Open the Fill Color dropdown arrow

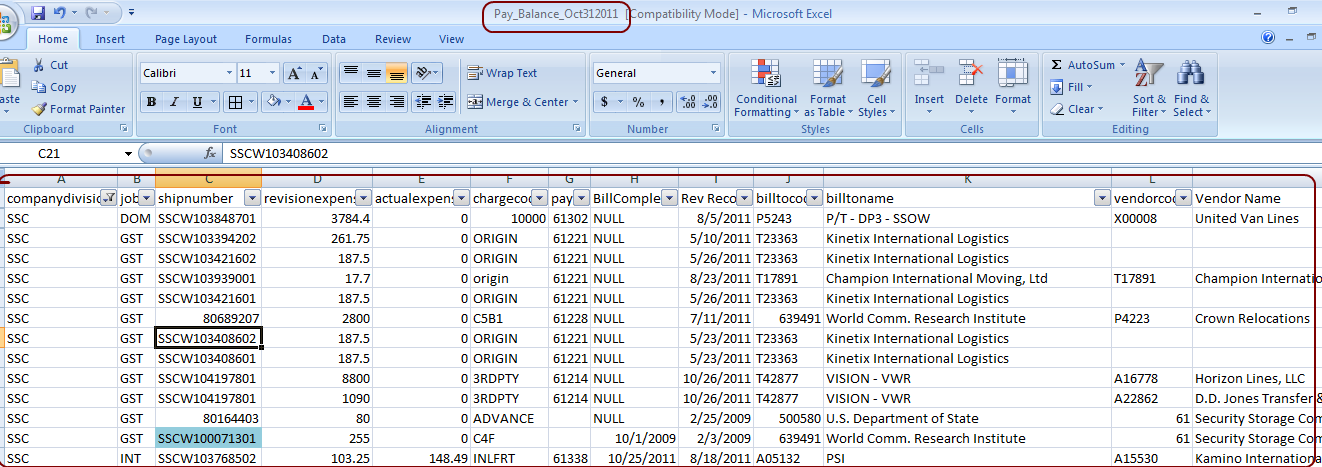[x=288, y=102]
